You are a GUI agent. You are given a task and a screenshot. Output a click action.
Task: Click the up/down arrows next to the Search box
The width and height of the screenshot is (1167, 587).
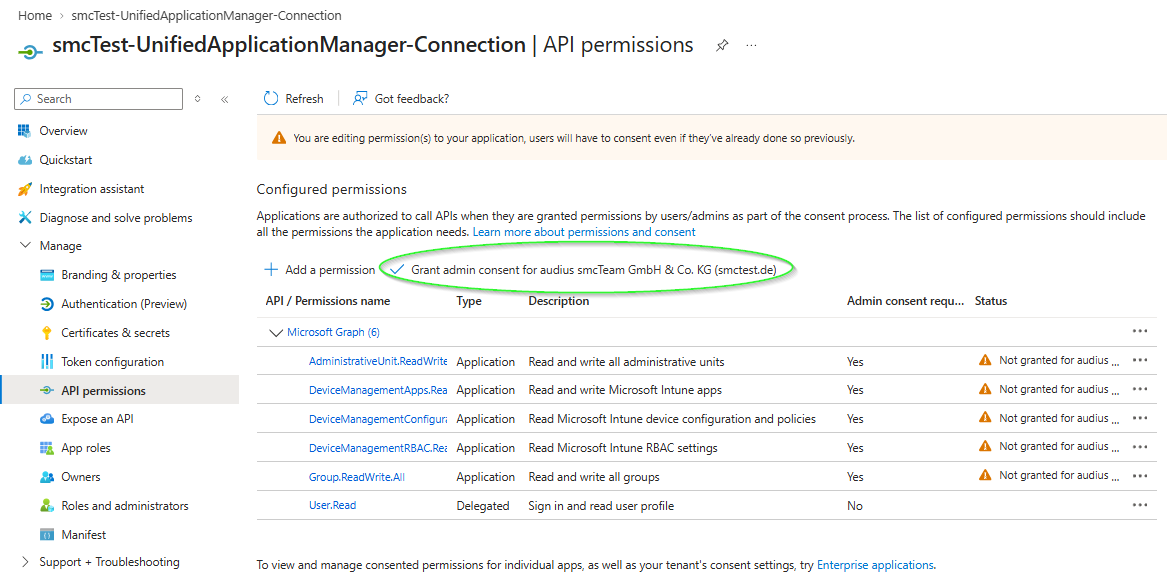197,99
